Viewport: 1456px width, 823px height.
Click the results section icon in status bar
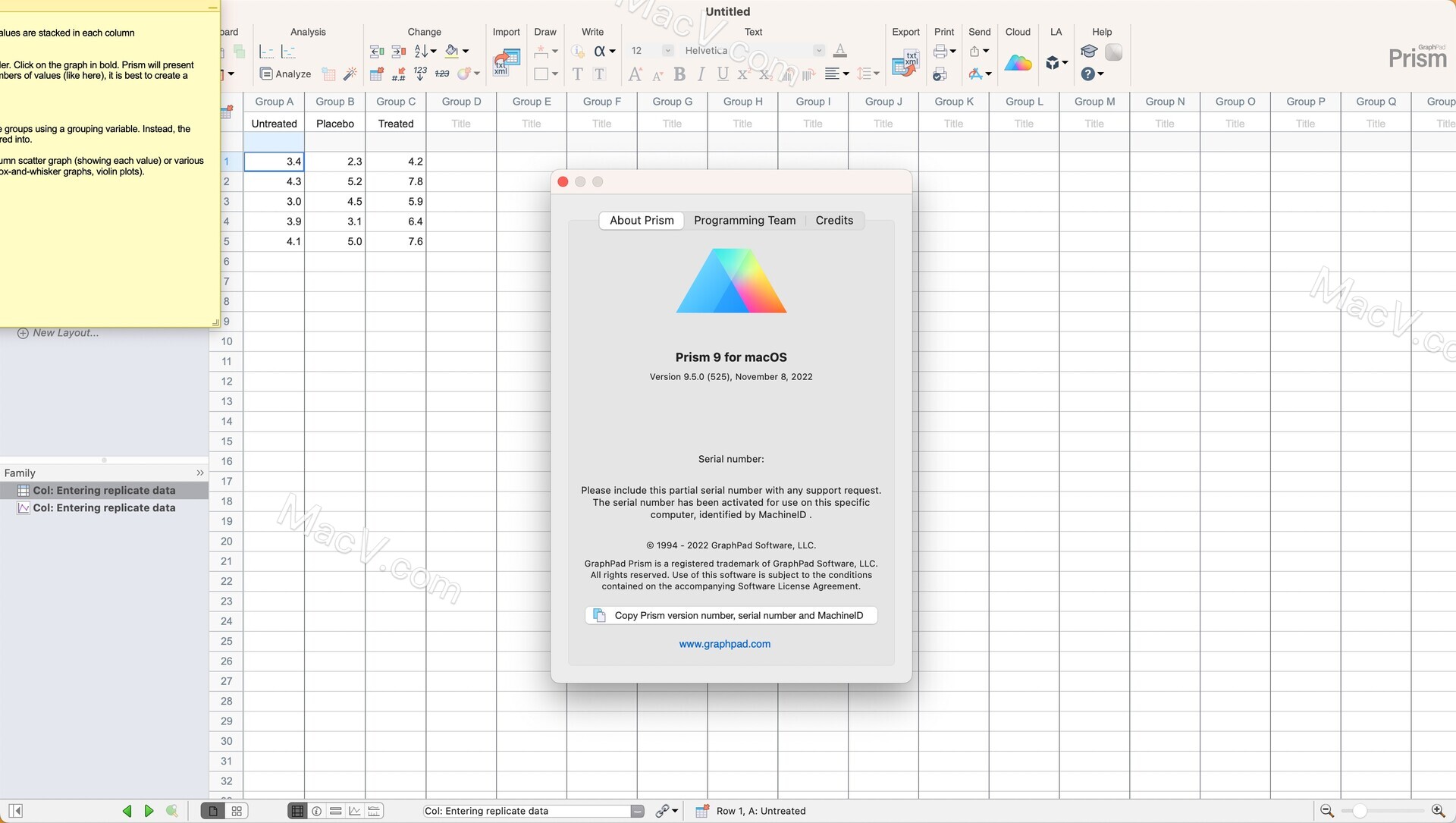tap(335, 811)
